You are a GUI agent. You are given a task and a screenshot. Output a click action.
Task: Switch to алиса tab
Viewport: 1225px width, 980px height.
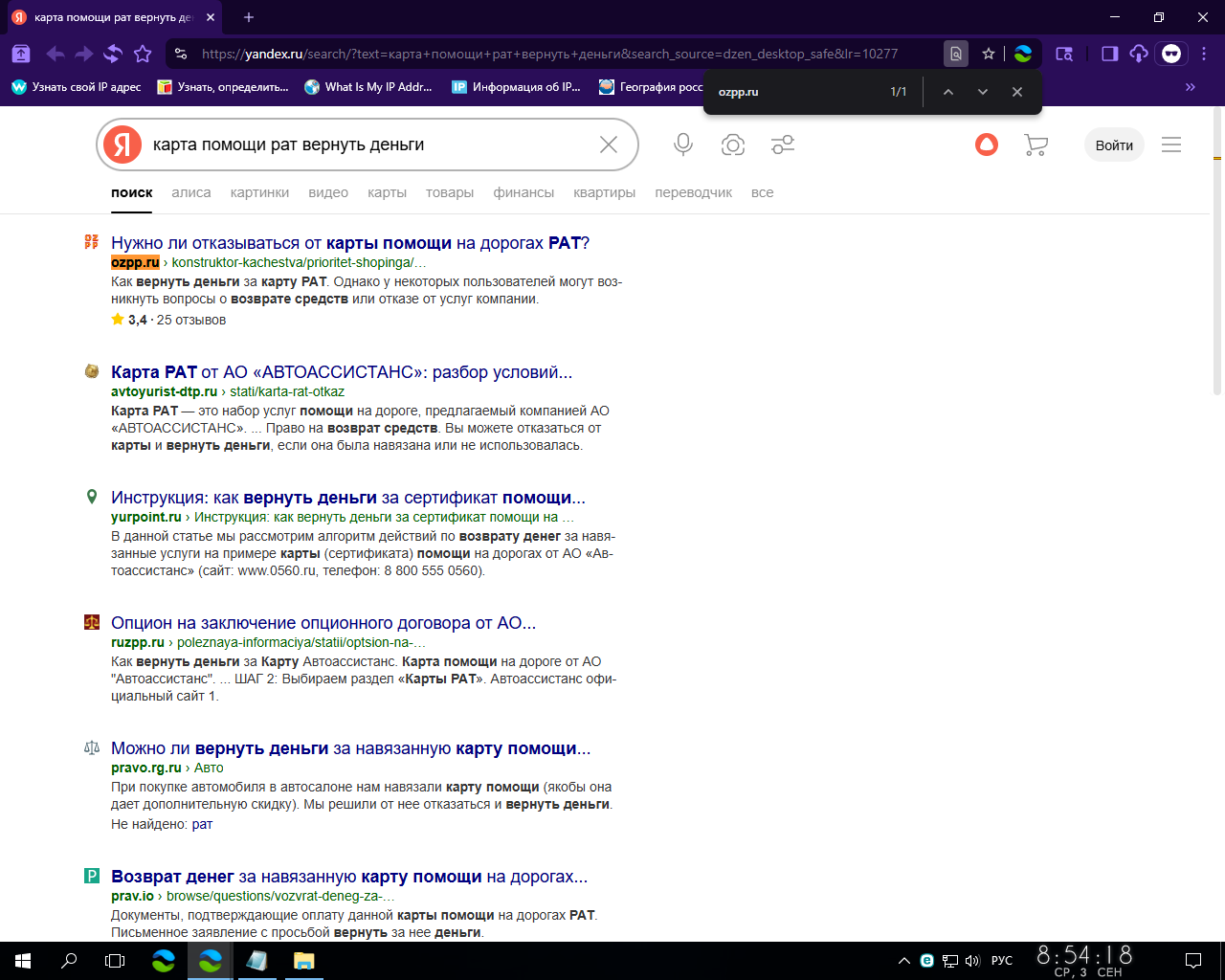191,192
